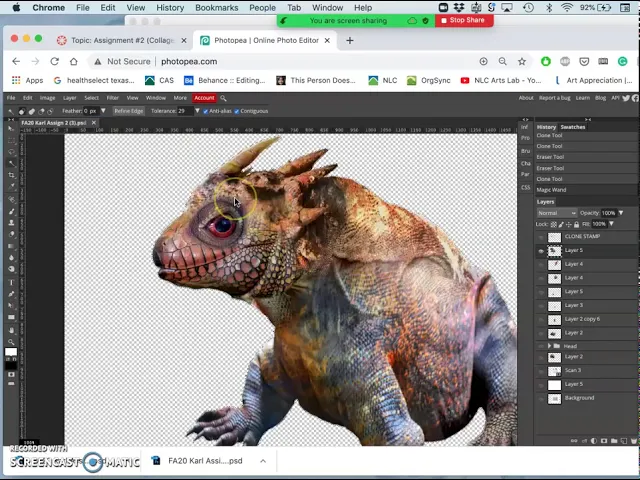Switch to the Topic: Assignment #2 Chrome tab
The height and width of the screenshot is (480, 640).
(122, 40)
